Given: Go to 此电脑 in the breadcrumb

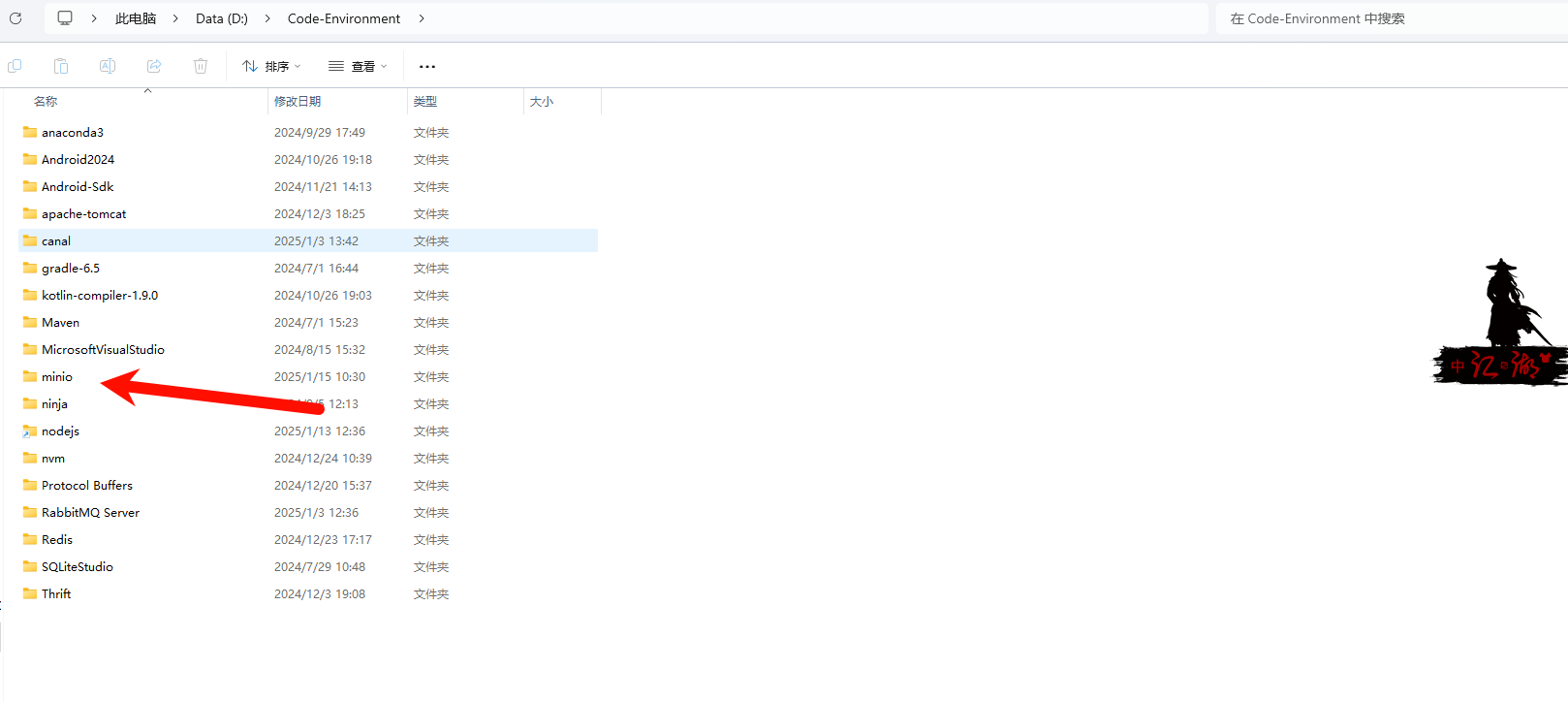Looking at the screenshot, I should click(x=136, y=18).
